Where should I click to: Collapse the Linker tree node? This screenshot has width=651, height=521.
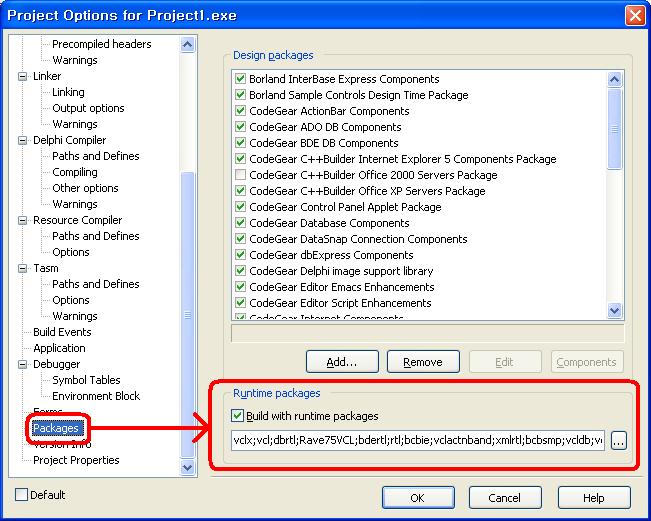click(24, 76)
